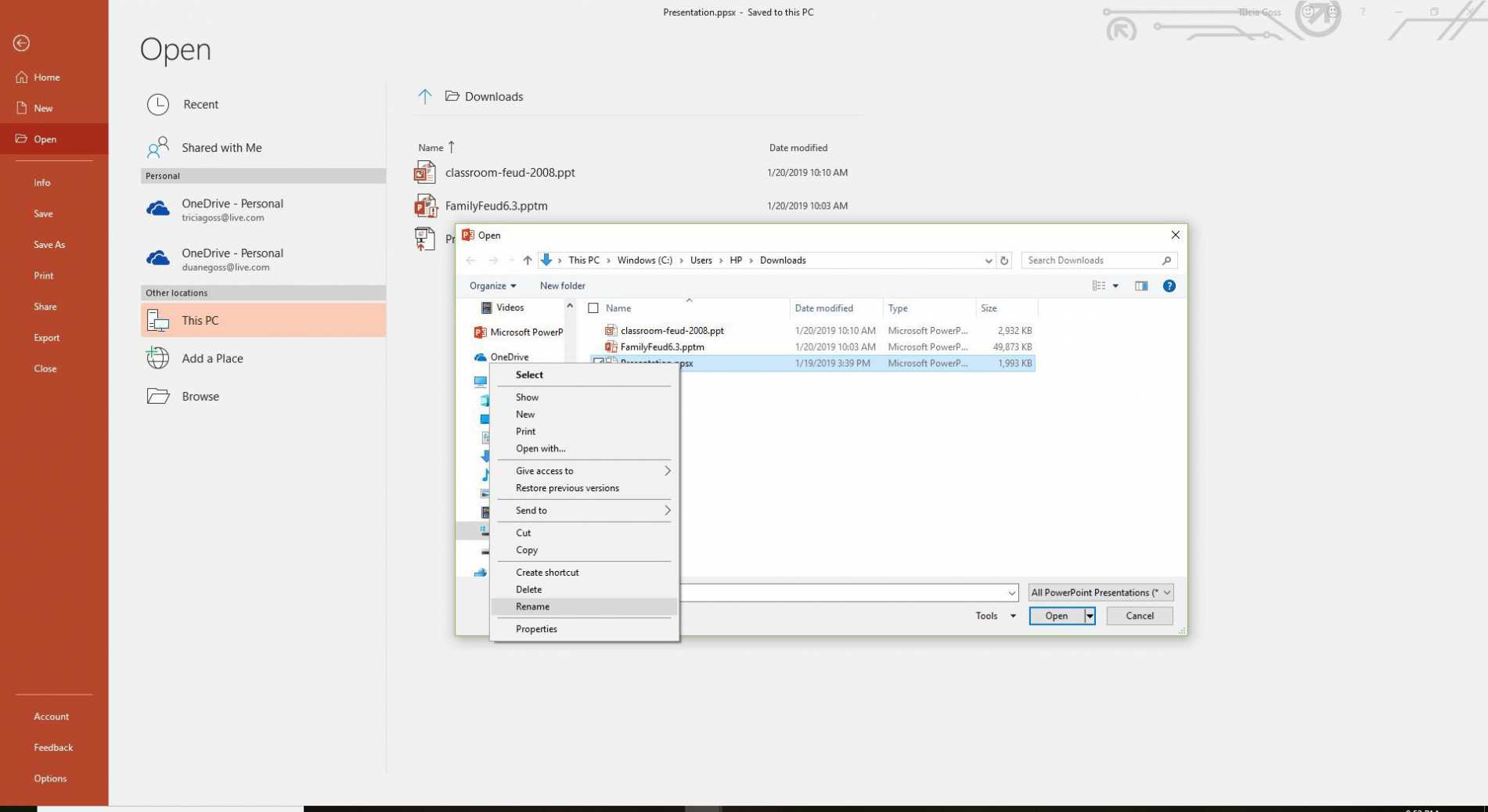Click the dialog Back navigation arrow

coord(470,260)
